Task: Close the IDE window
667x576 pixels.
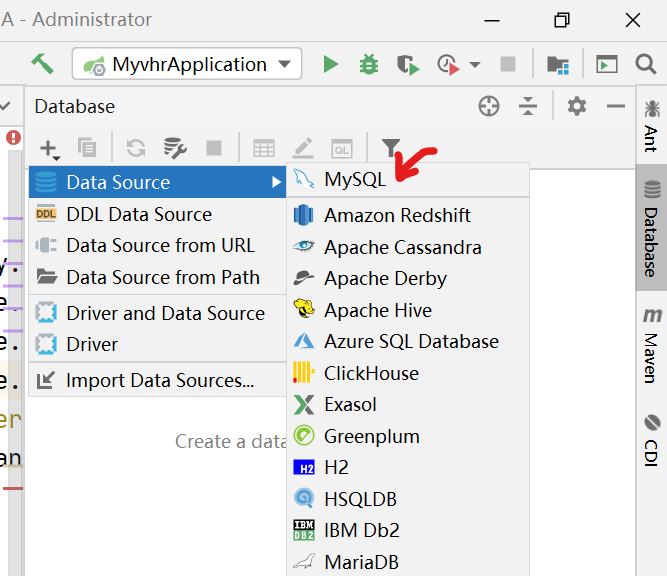Action: click(633, 20)
